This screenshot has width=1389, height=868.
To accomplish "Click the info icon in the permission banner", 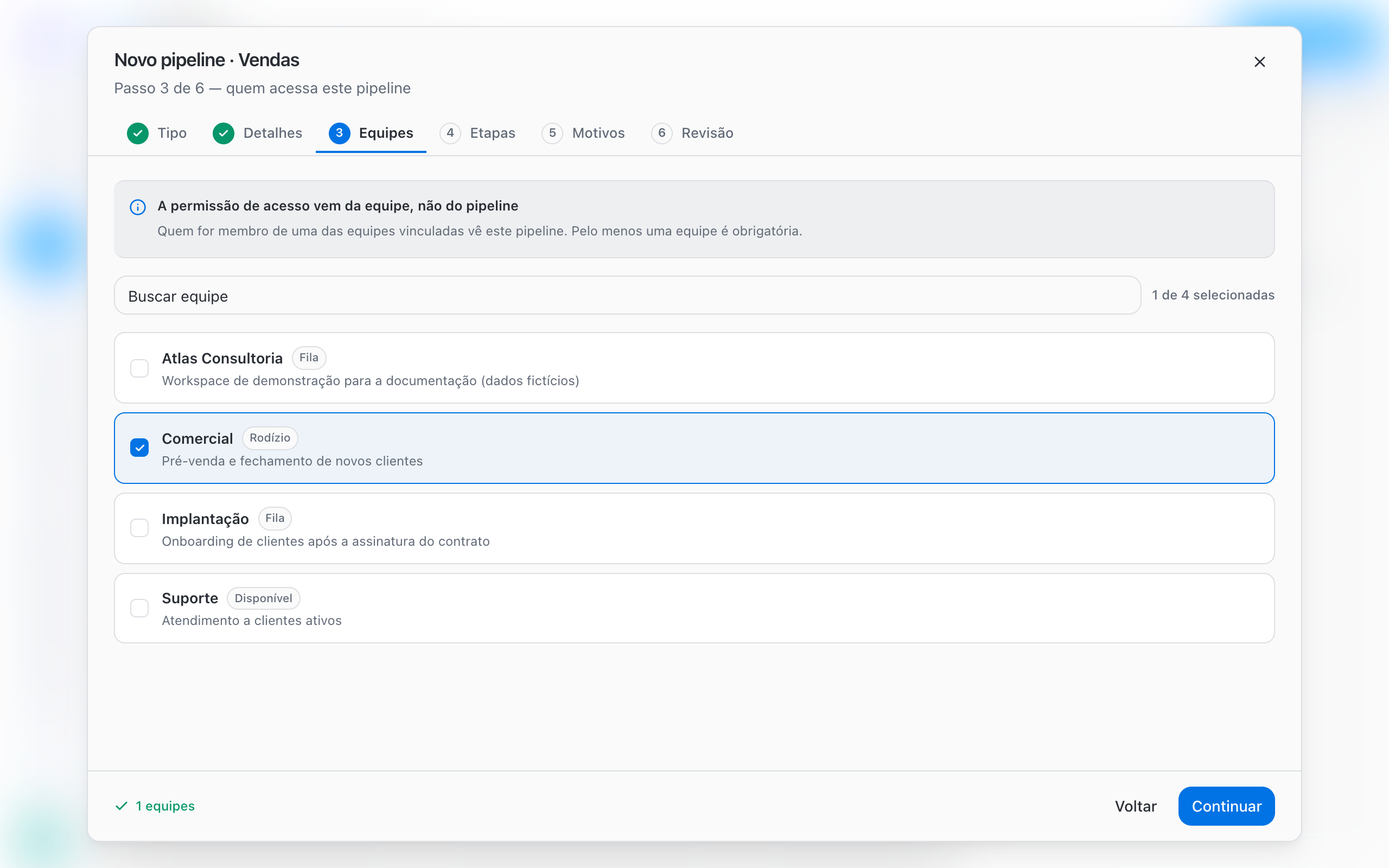I will (138, 207).
